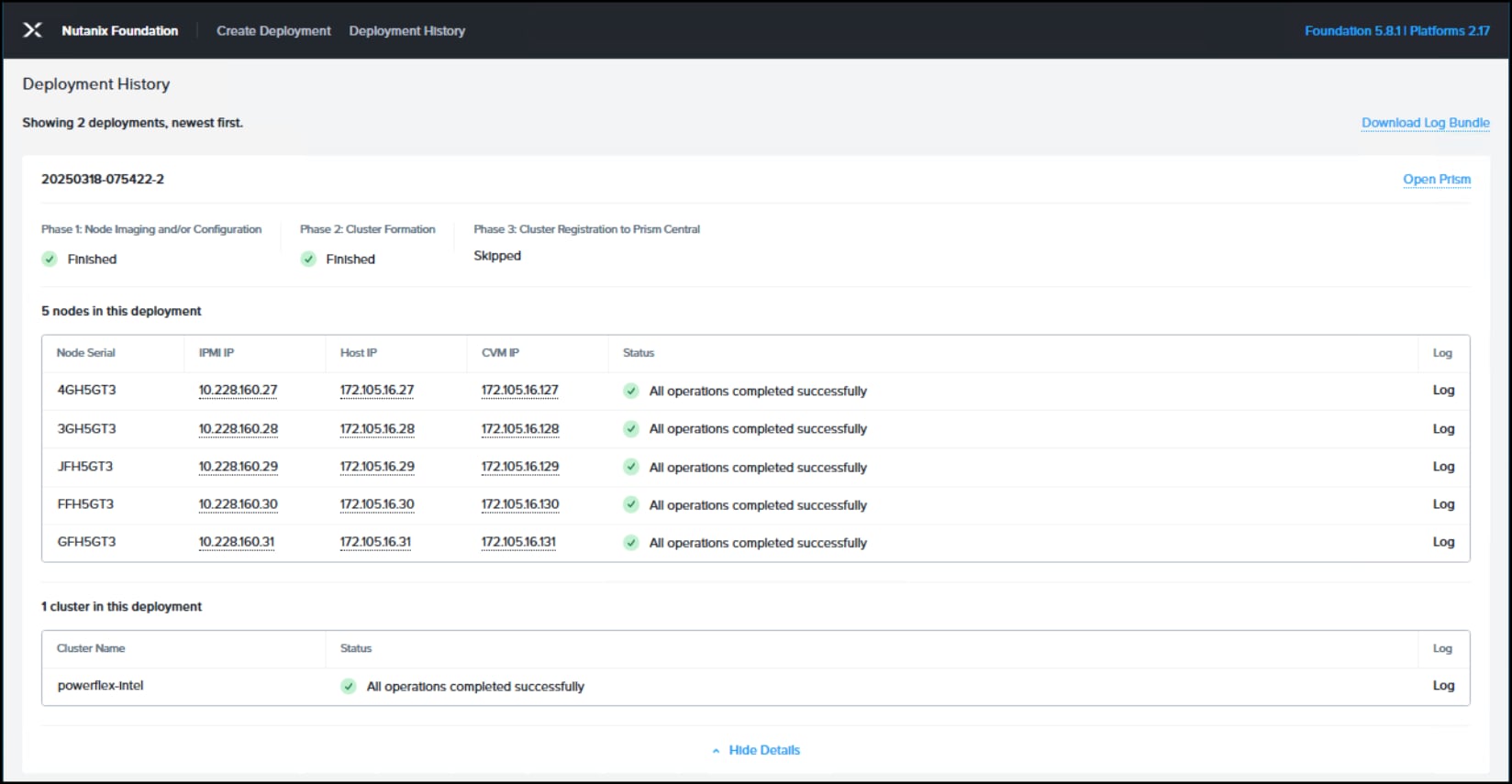This screenshot has height=784, width=1512.
Task: Download the Log Bundle
Action: [1426, 123]
